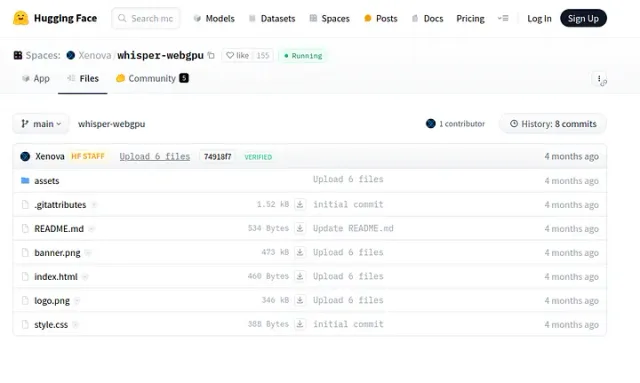The height and width of the screenshot is (383, 640).
Task: Open the style.css file
Action: coord(51,325)
